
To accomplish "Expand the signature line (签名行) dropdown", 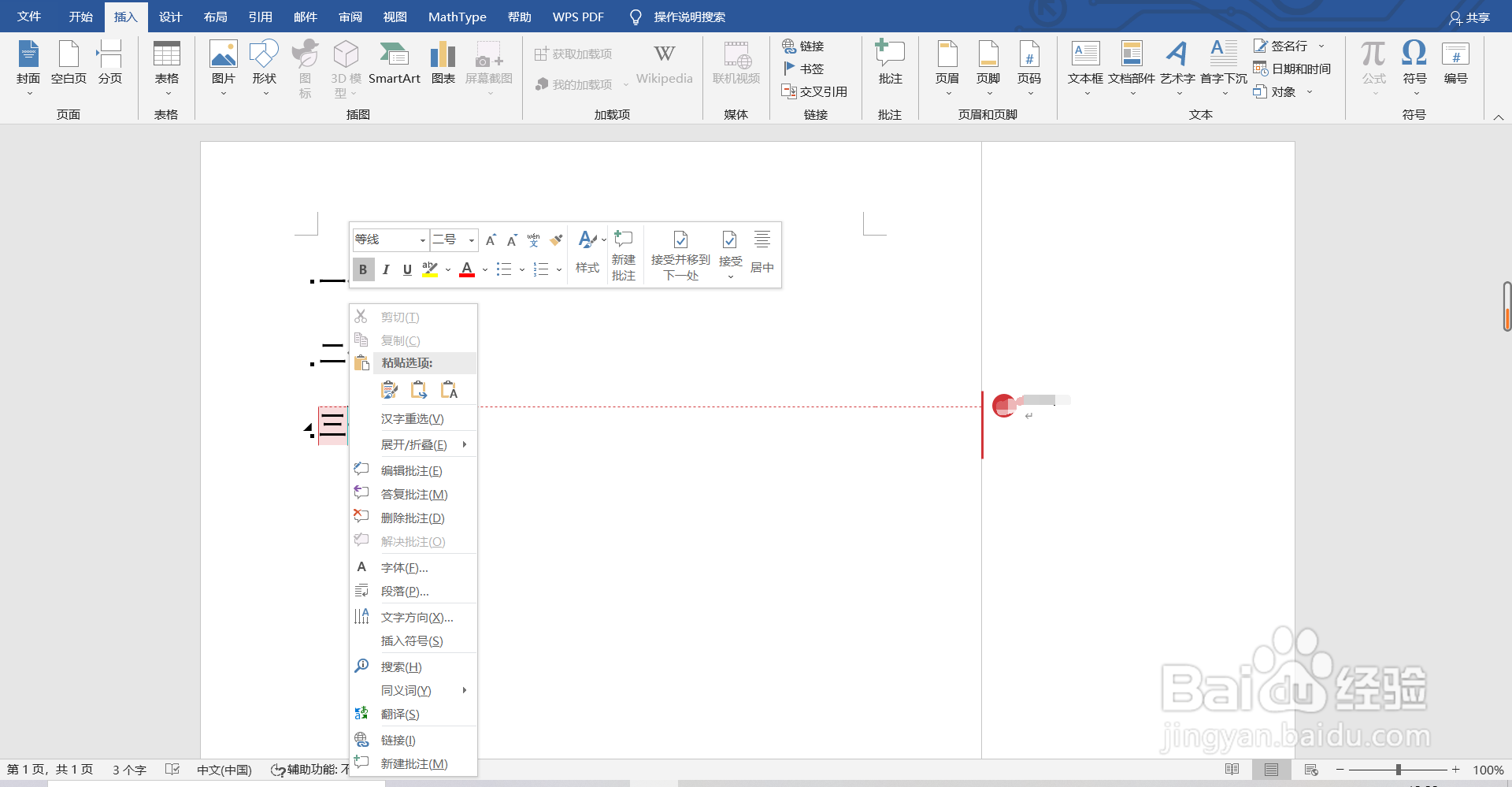I will (x=1321, y=46).
